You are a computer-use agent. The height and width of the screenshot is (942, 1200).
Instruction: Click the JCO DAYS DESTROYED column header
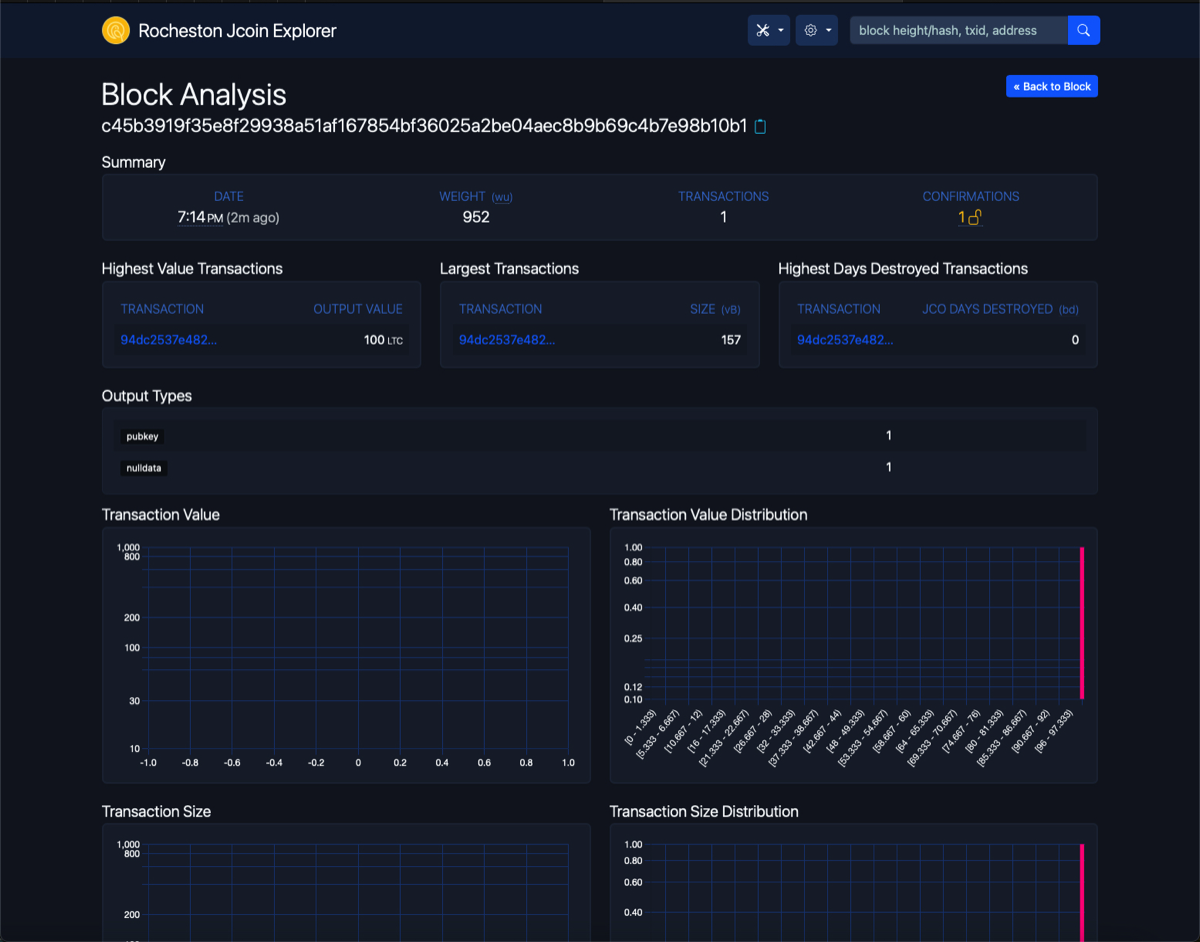tap(987, 309)
